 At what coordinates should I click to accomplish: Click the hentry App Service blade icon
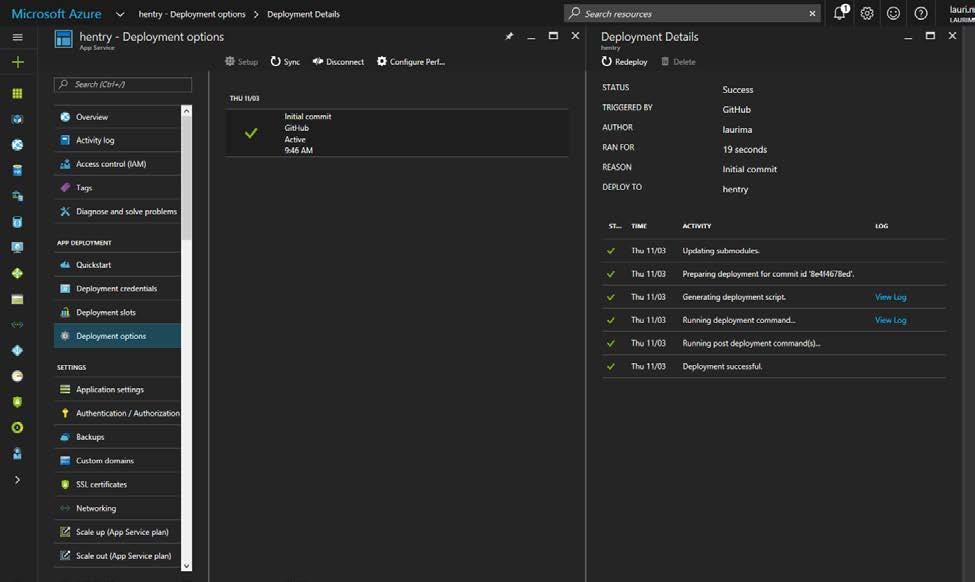point(63,39)
